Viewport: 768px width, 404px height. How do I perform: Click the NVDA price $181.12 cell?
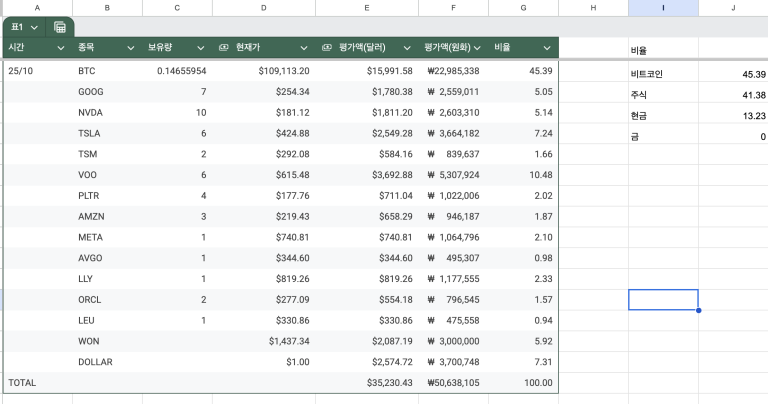pos(264,113)
